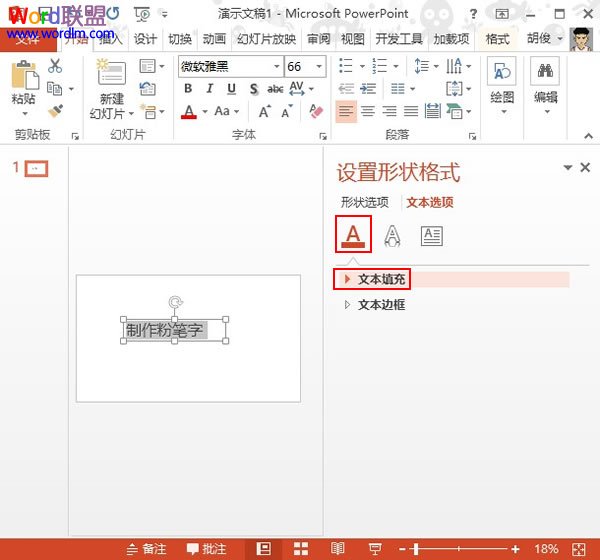Open the line spacing icon

click(422, 66)
